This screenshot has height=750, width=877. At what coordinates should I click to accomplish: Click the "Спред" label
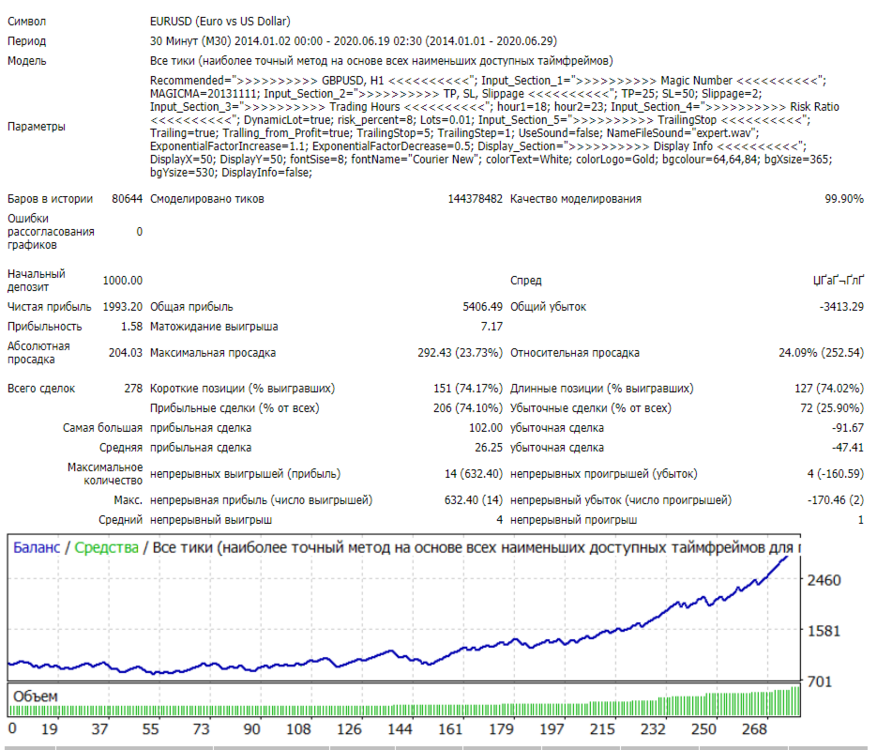point(526,280)
